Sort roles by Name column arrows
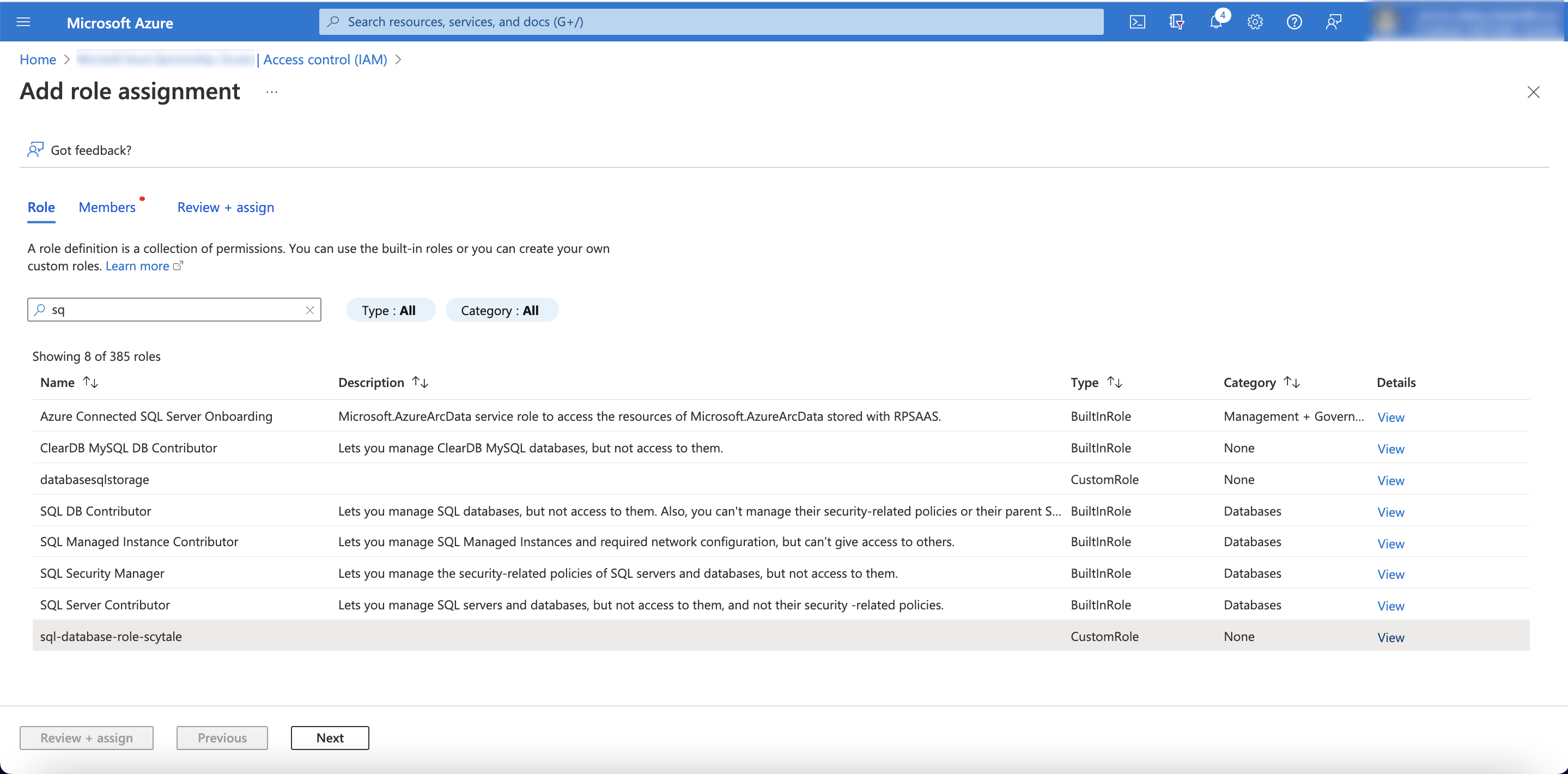 [90, 382]
